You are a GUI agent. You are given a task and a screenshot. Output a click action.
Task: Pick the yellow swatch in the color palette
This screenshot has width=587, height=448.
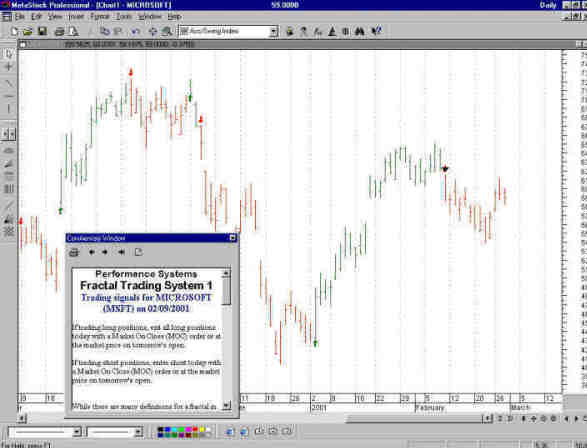202,429
